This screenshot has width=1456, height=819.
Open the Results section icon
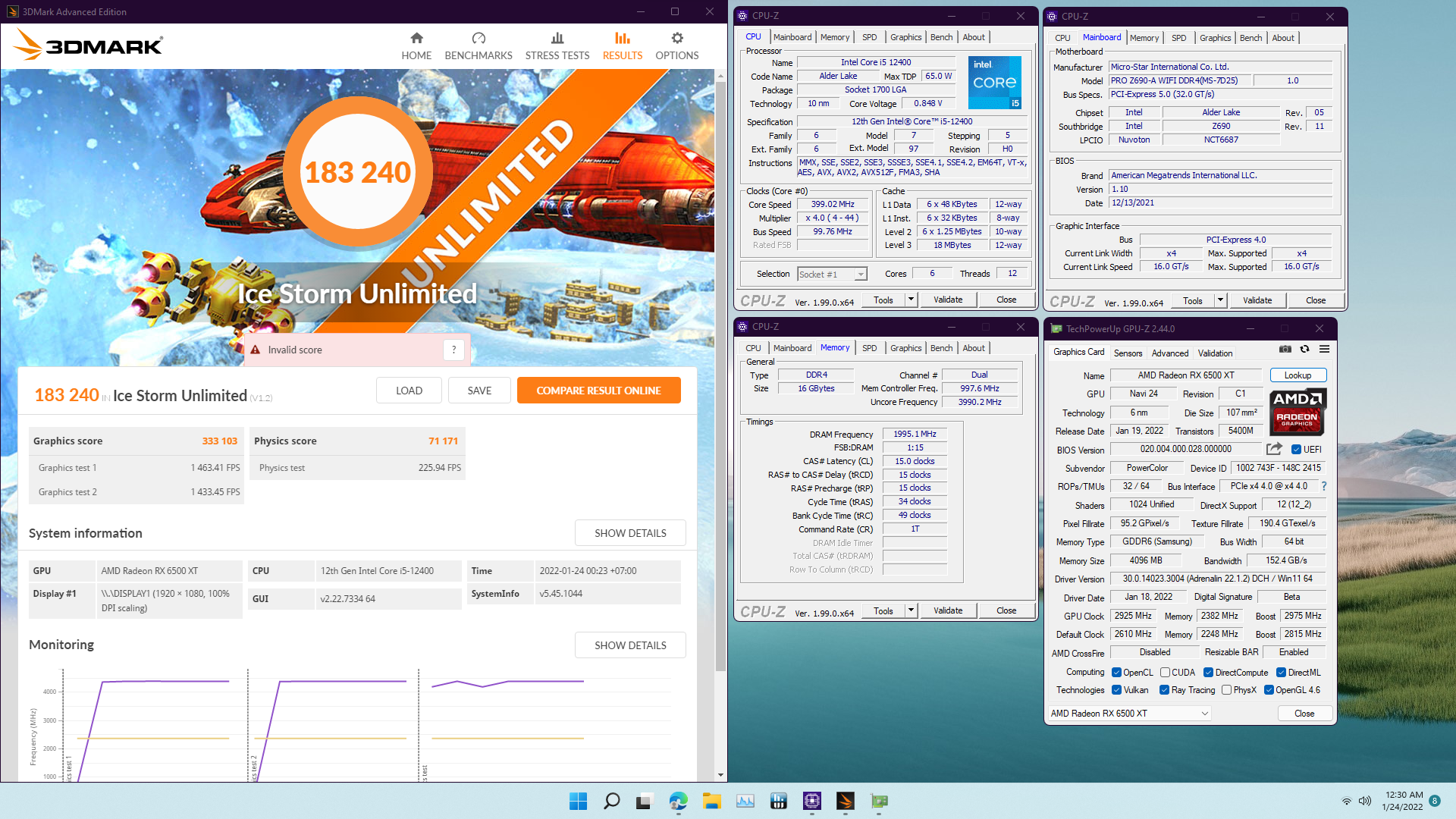click(x=622, y=39)
